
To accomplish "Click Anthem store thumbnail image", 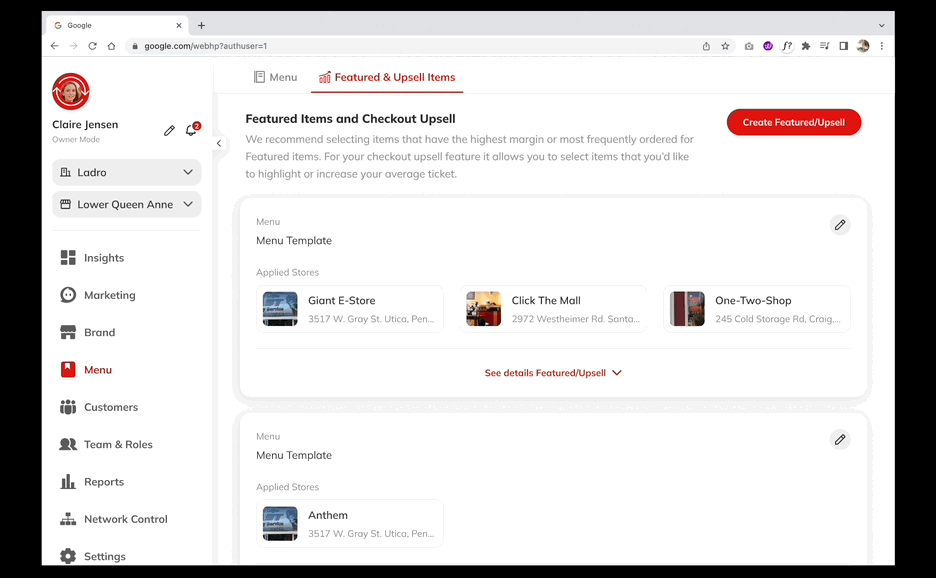I will (x=280, y=524).
